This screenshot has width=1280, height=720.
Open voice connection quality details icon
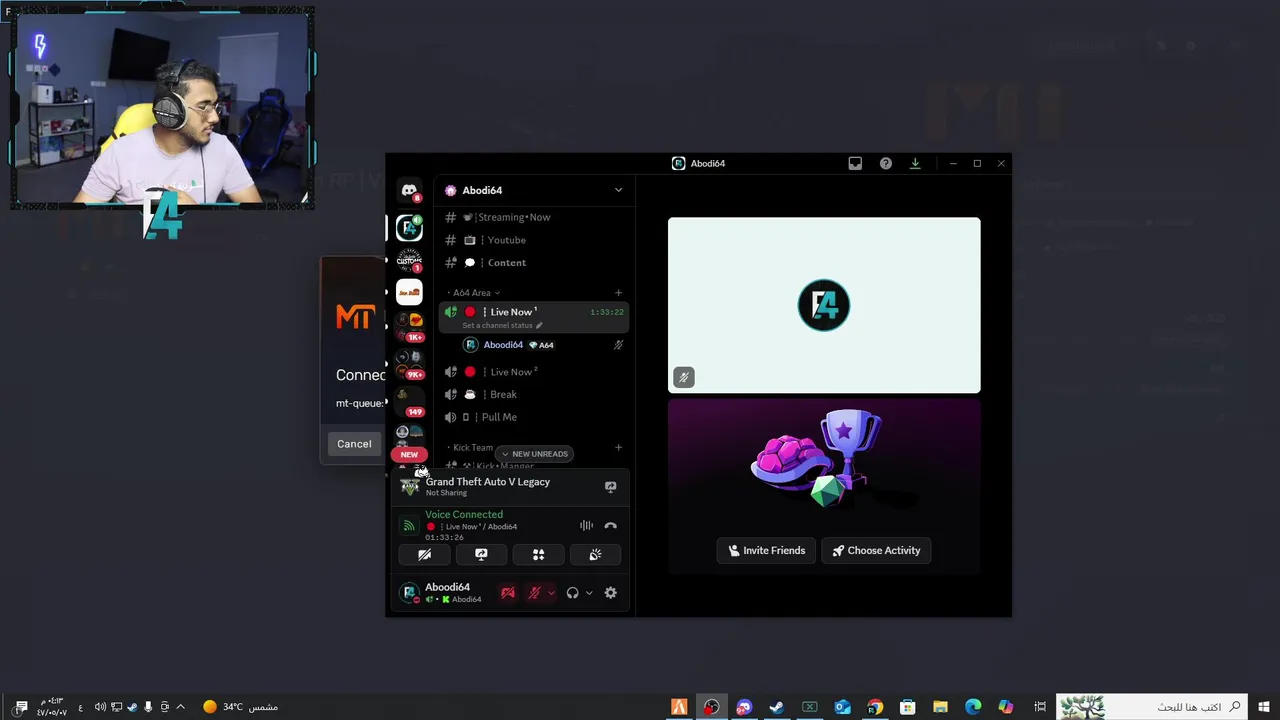coord(409,525)
